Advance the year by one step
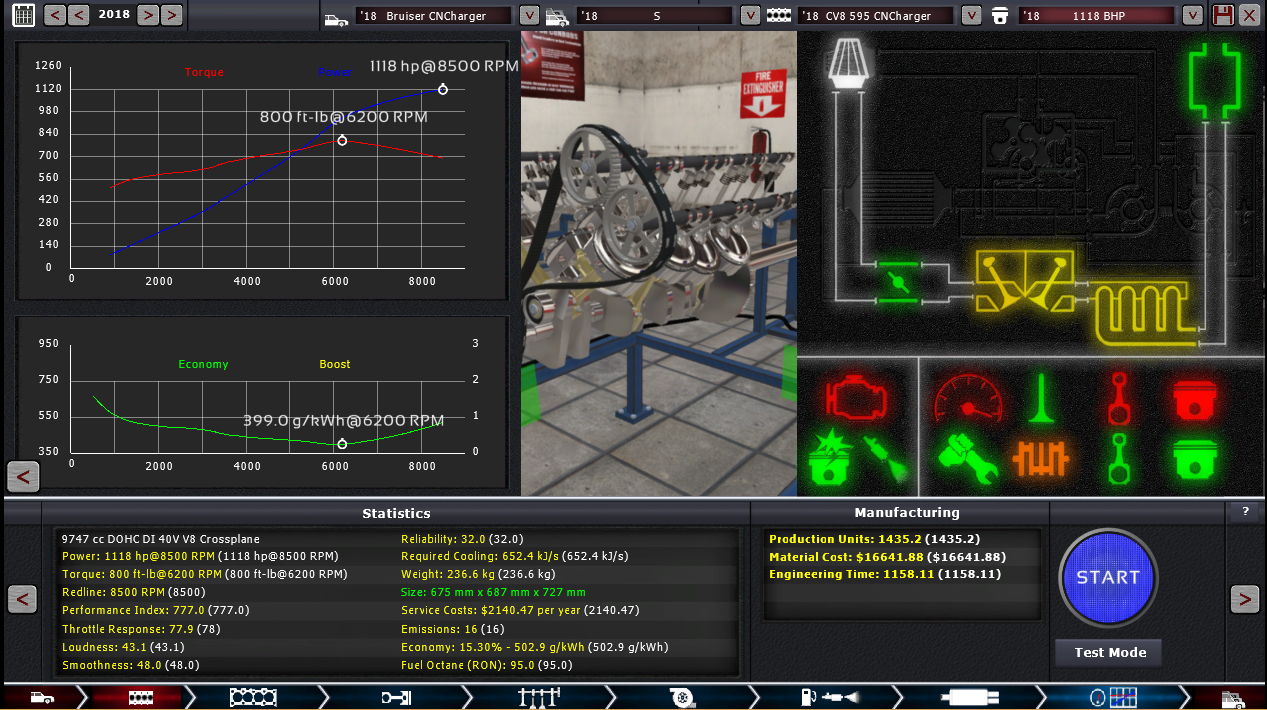This screenshot has height=710, width=1267. 148,15
